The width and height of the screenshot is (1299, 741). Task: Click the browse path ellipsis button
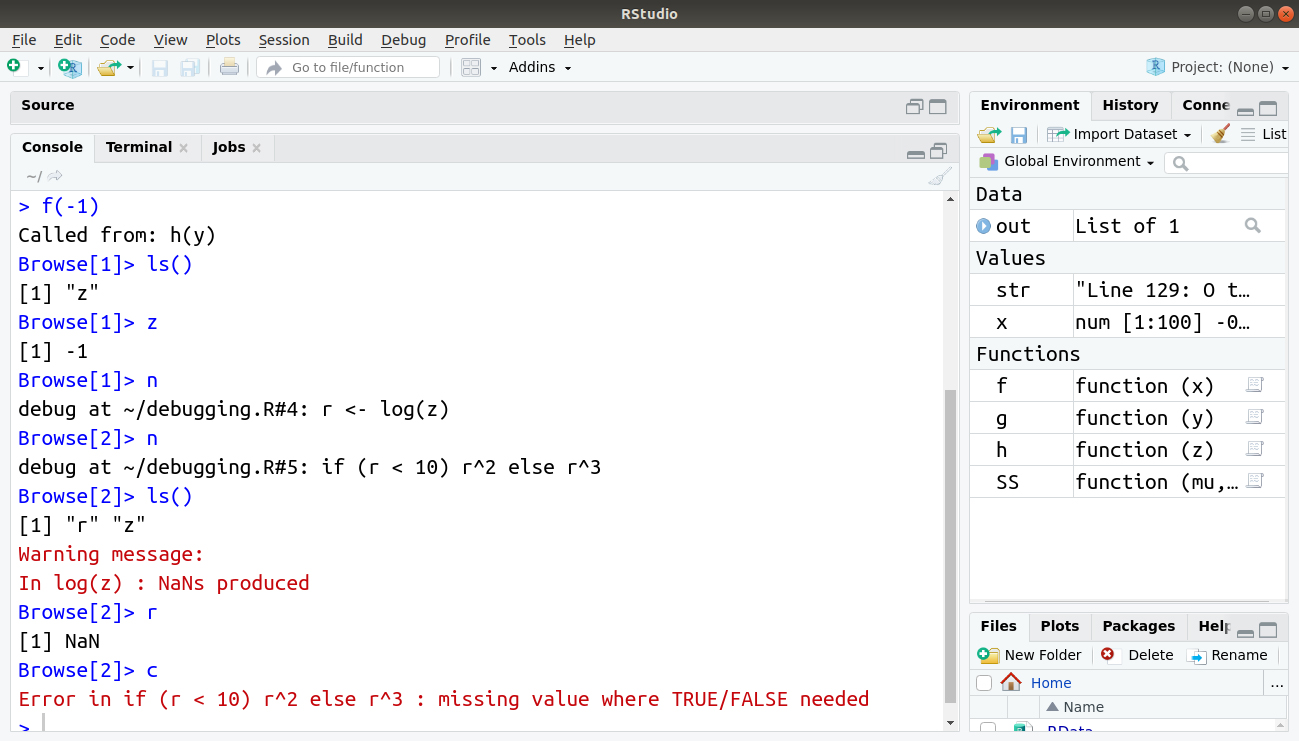tap(1276, 683)
